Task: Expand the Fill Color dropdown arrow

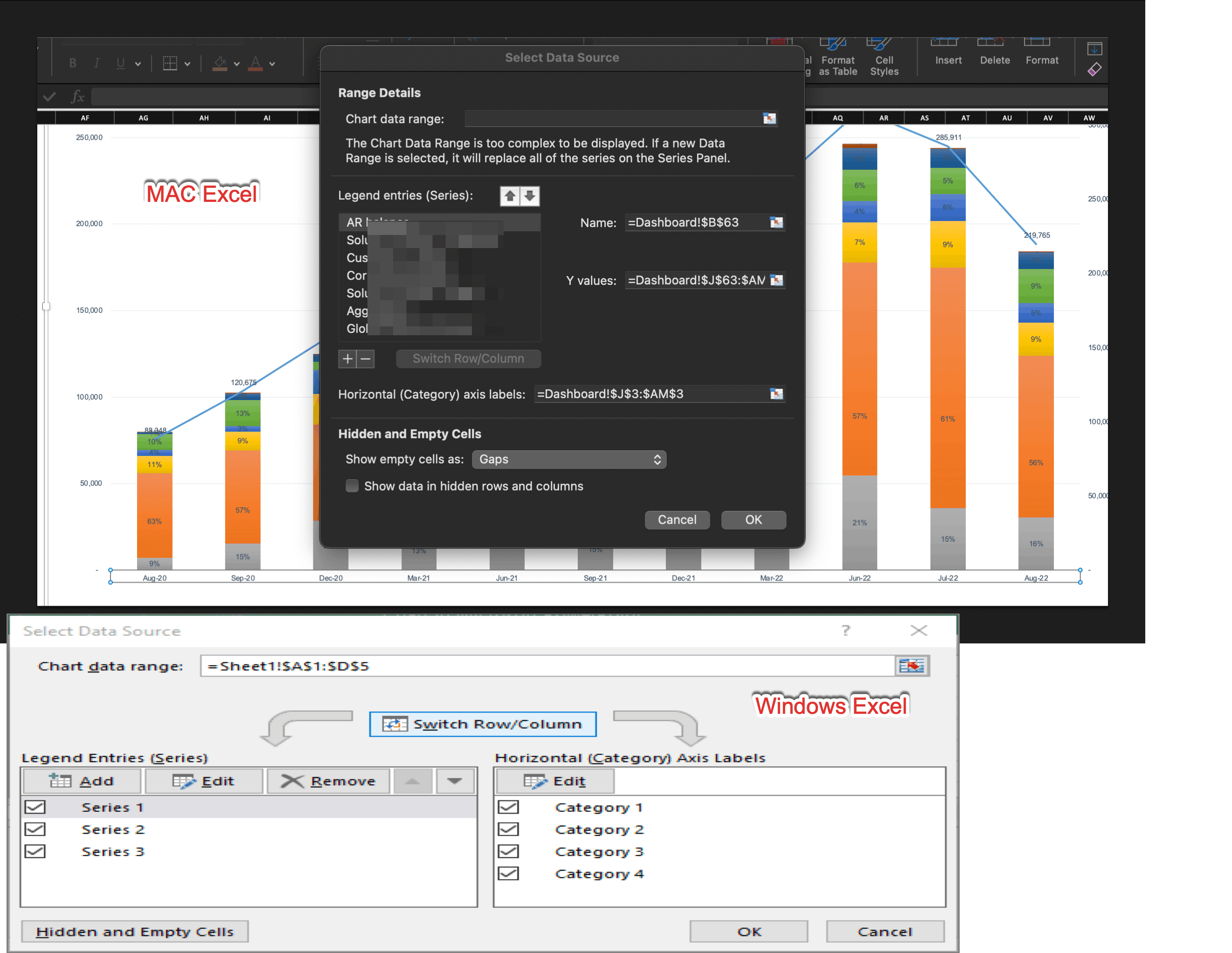Action: coord(237,64)
